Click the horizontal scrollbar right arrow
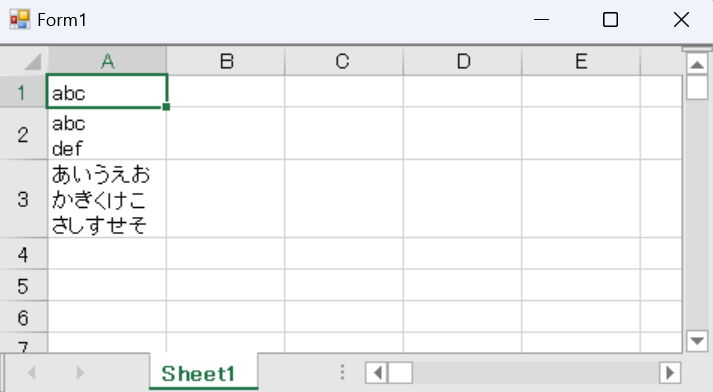Screen dimensions: 713x392 pos(670,373)
